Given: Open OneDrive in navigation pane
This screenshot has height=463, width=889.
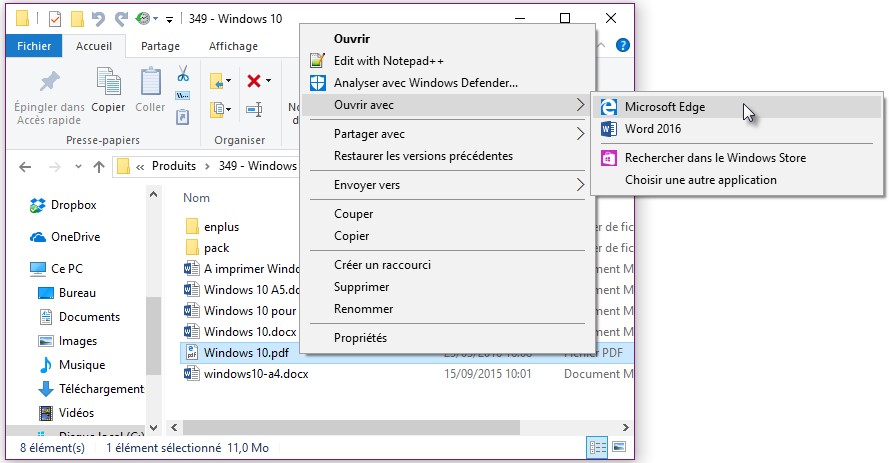Looking at the screenshot, I should click(75, 237).
